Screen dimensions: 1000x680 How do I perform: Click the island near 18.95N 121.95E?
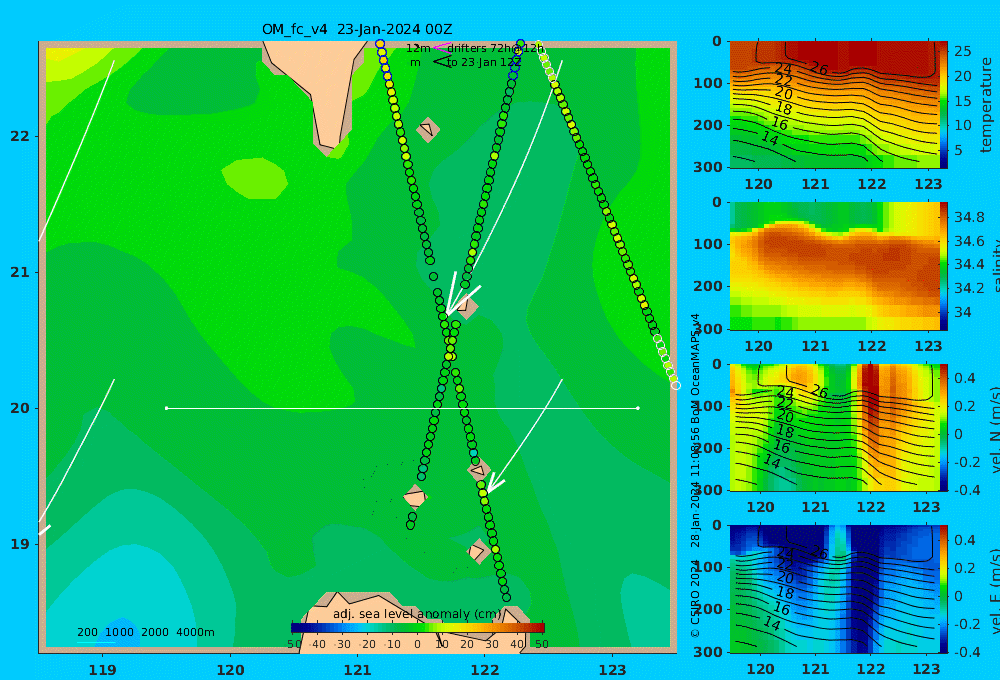click(x=479, y=551)
